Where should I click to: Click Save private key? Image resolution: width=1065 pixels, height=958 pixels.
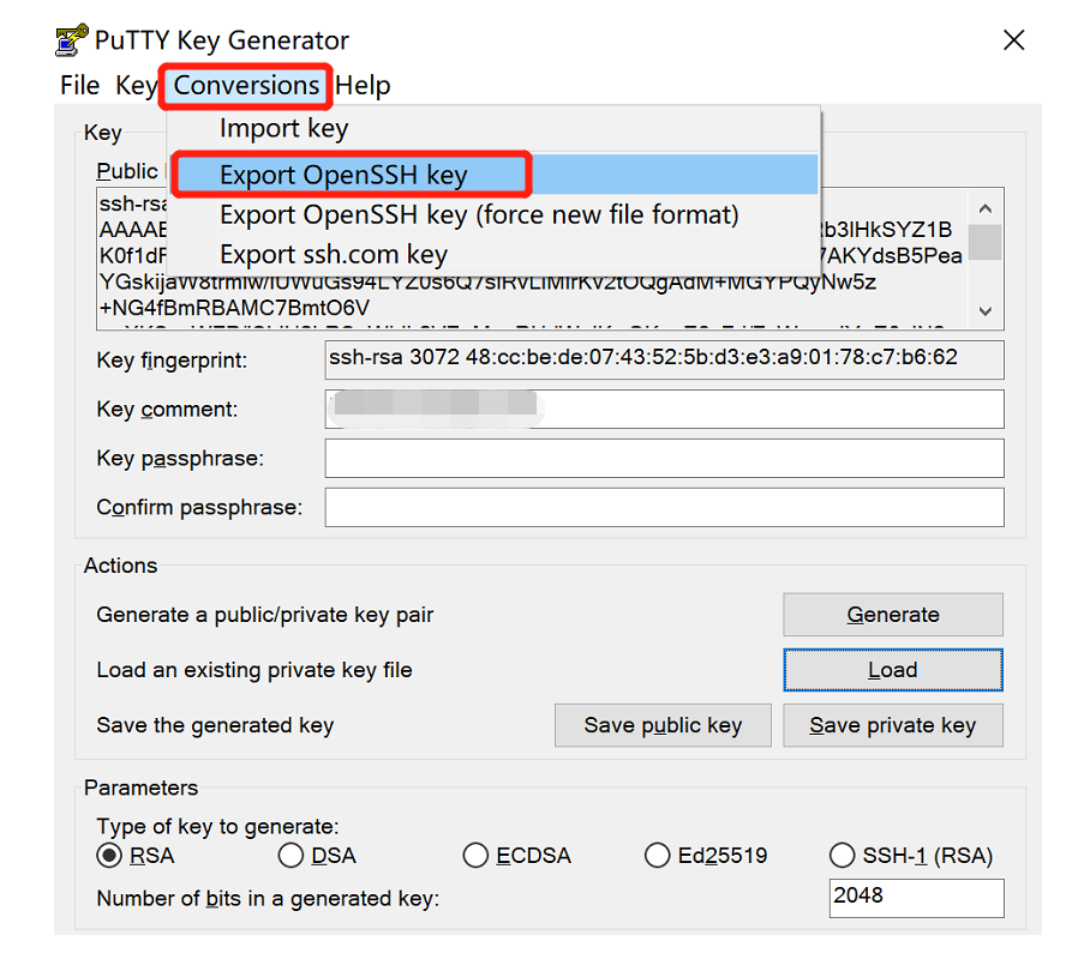point(891,725)
